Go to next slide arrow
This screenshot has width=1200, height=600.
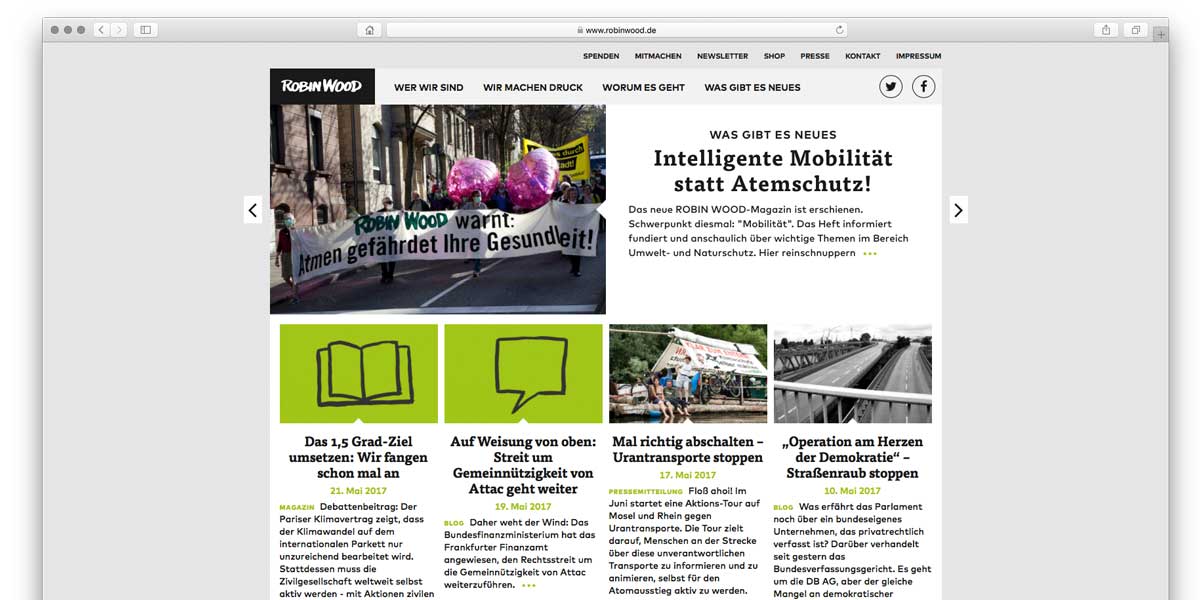coord(958,210)
